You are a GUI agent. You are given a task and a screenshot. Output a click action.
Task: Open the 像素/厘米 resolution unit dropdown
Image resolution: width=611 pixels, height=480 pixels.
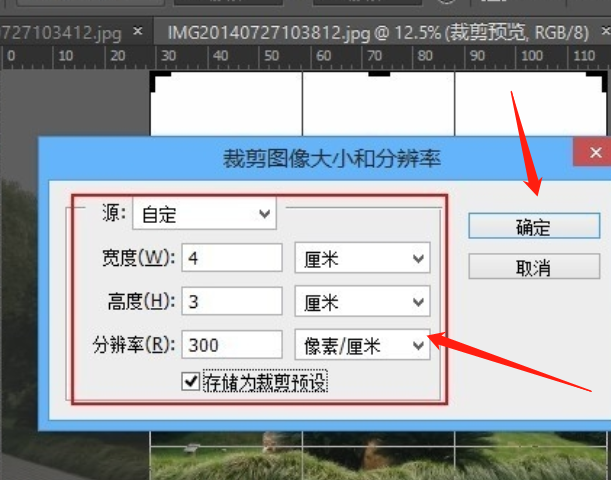362,344
